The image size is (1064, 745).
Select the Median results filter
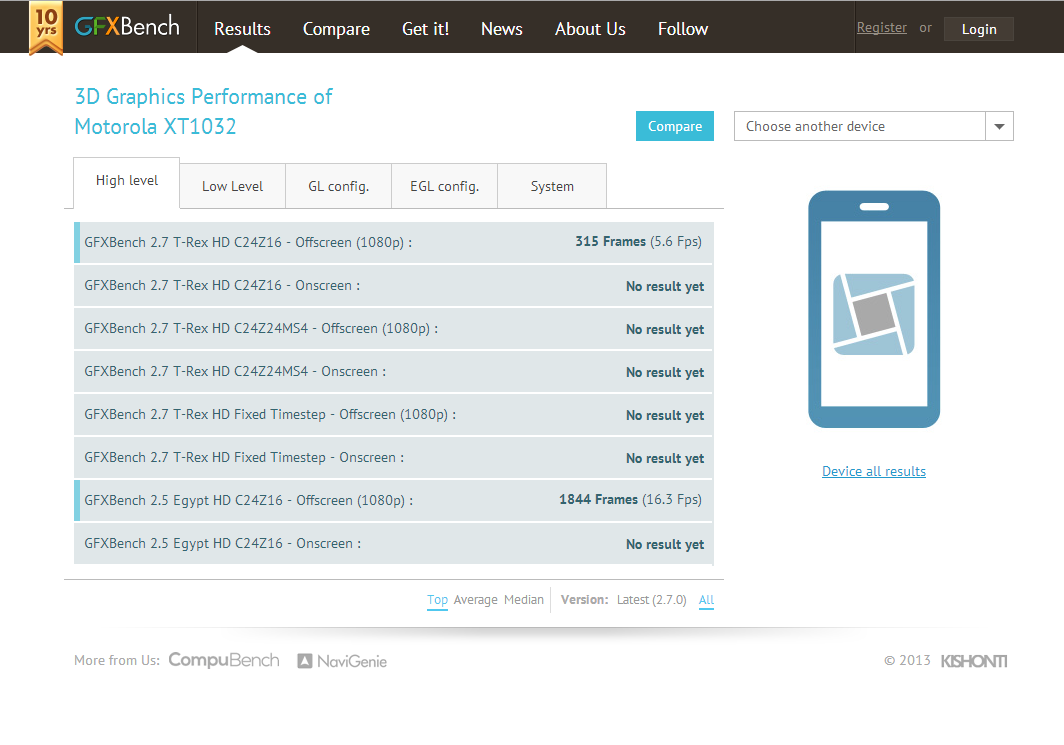point(524,600)
